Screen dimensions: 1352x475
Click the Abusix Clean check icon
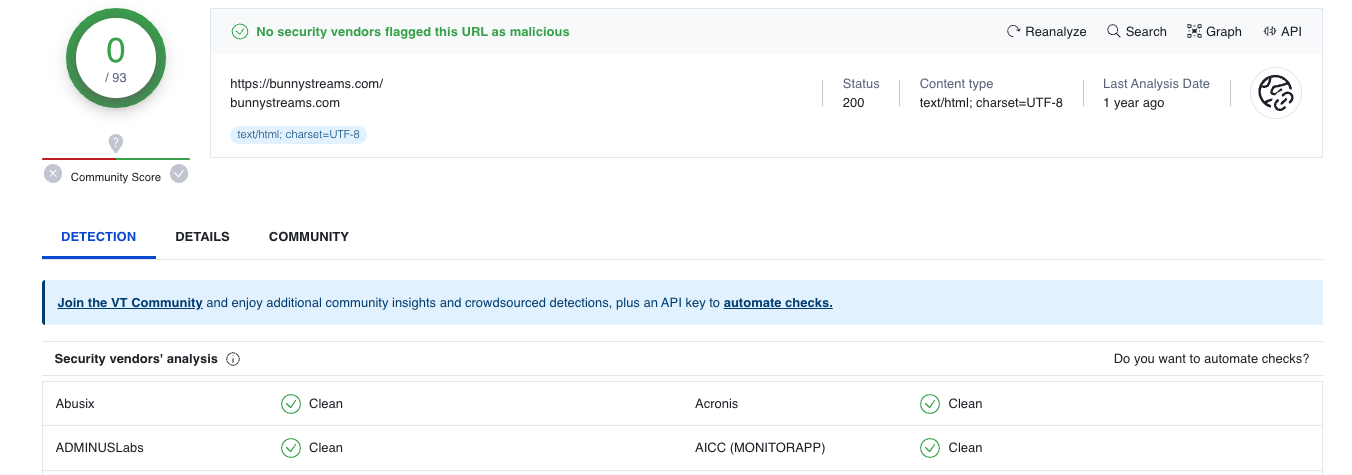[x=291, y=404]
